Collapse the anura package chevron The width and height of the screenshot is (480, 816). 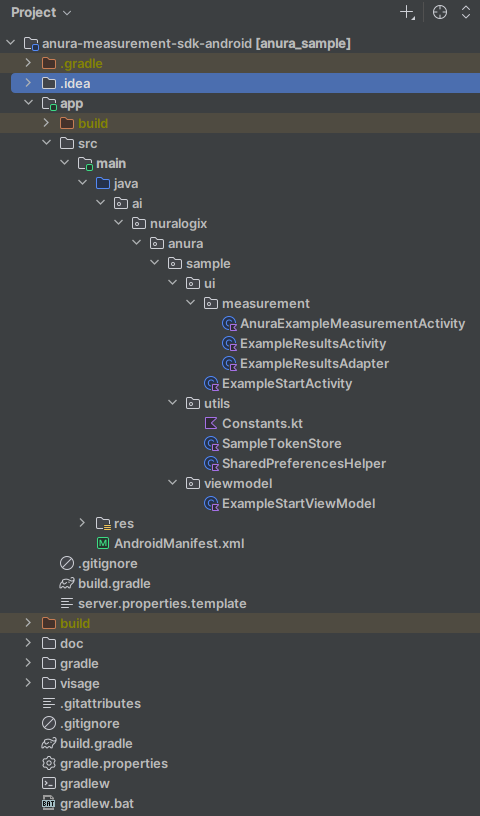[136, 243]
